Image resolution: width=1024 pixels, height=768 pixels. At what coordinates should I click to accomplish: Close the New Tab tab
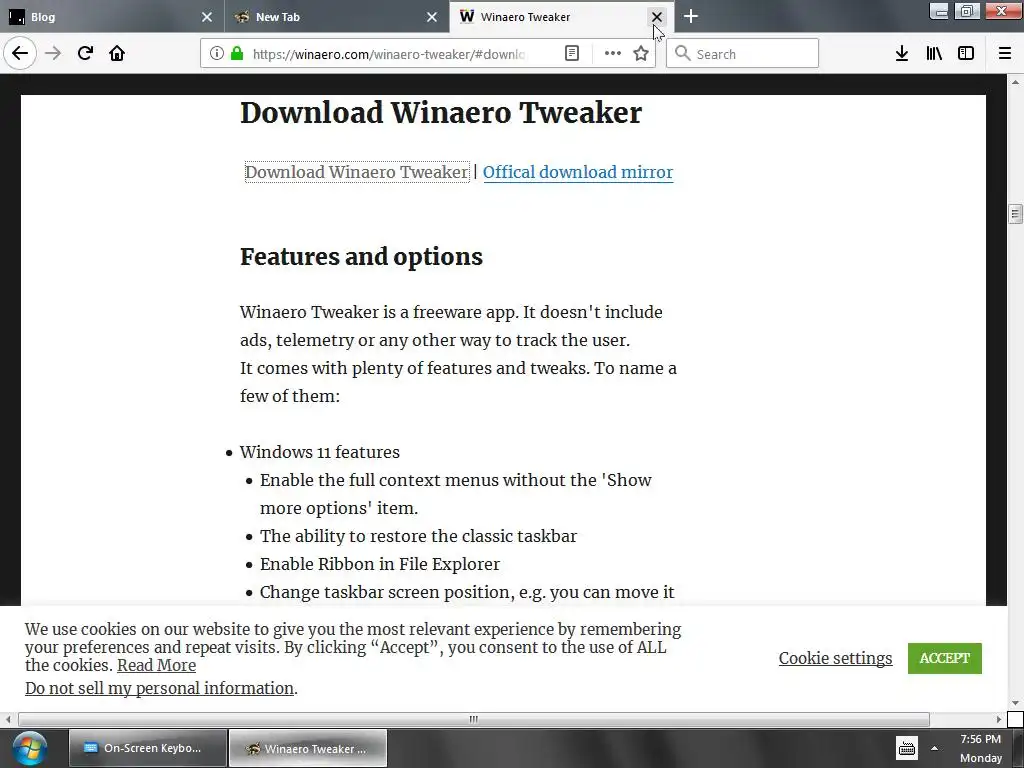432,17
